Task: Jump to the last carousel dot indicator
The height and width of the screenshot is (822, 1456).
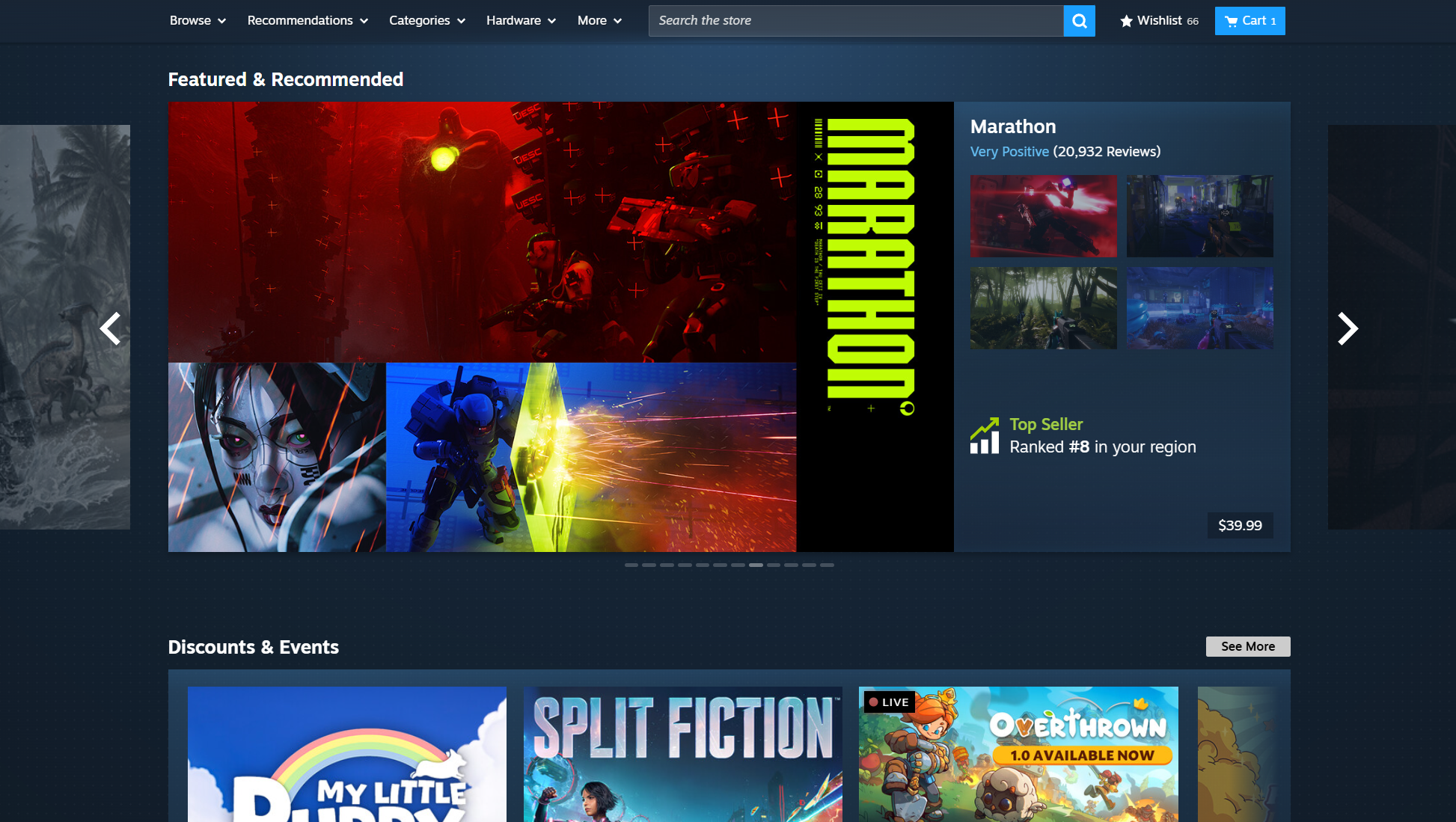Action: [827, 565]
